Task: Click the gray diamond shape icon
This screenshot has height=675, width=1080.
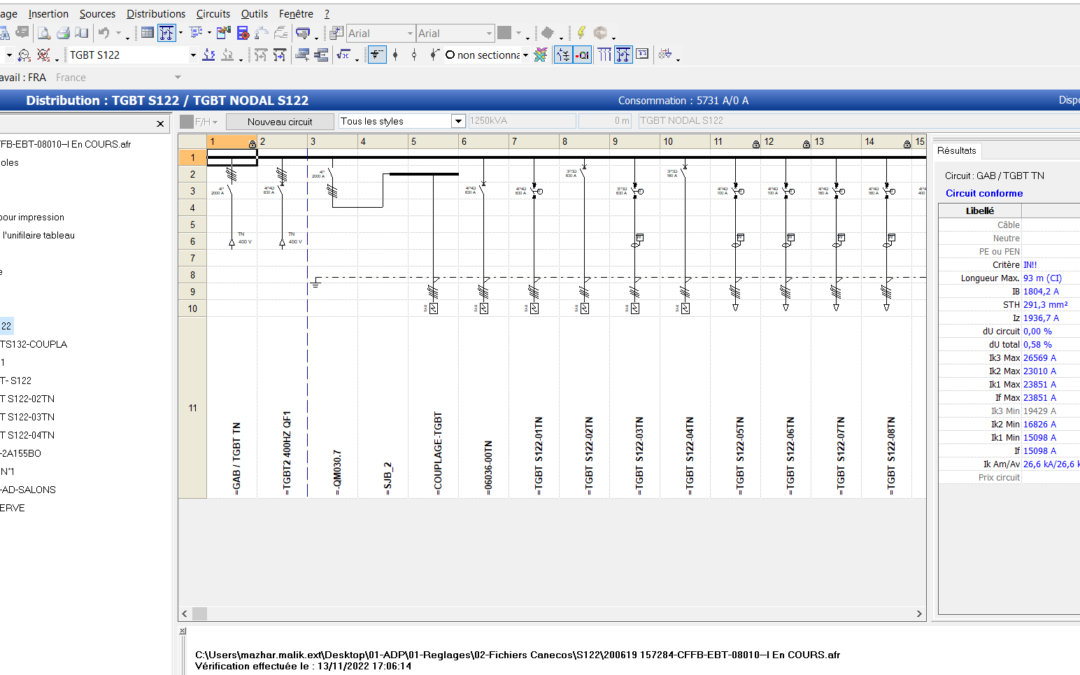Action: coord(547,32)
